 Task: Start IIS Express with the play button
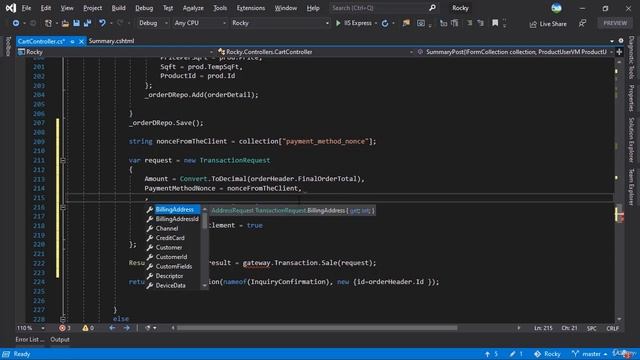click(x=338, y=23)
